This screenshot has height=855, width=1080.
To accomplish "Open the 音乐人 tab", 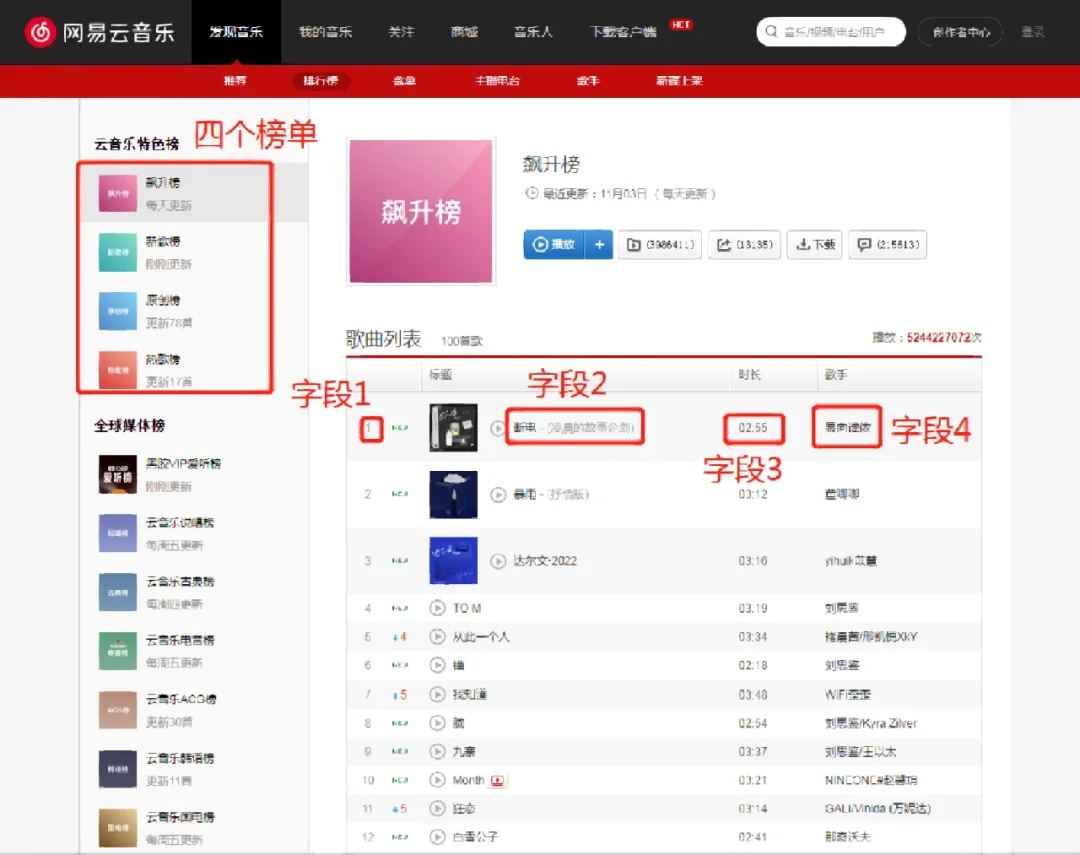I will point(533,32).
